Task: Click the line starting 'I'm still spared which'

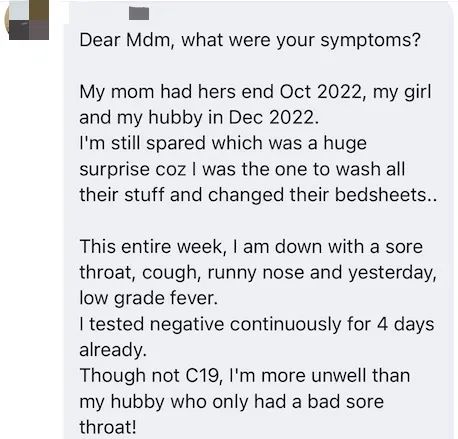Action: [x=223, y=144]
